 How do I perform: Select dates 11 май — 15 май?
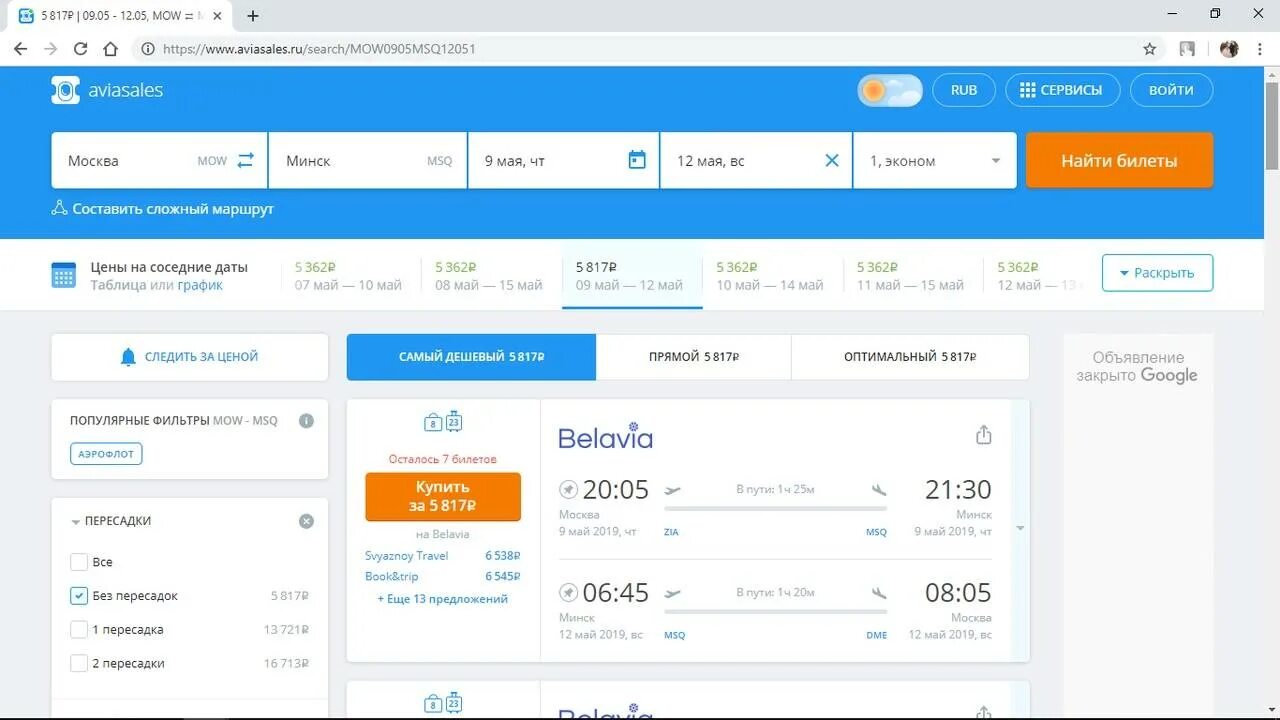coord(910,276)
